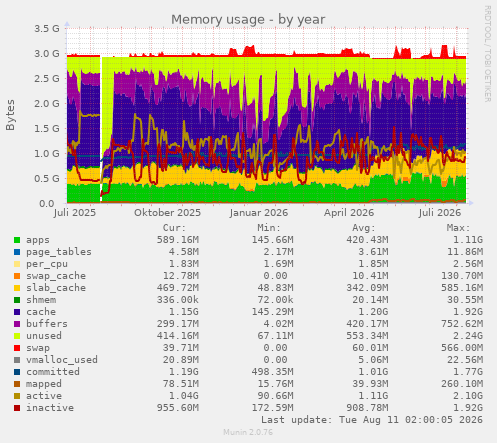The height and width of the screenshot is (443, 497).
Task: Click the 'Last update' timestamp line
Action: click(x=372, y=420)
